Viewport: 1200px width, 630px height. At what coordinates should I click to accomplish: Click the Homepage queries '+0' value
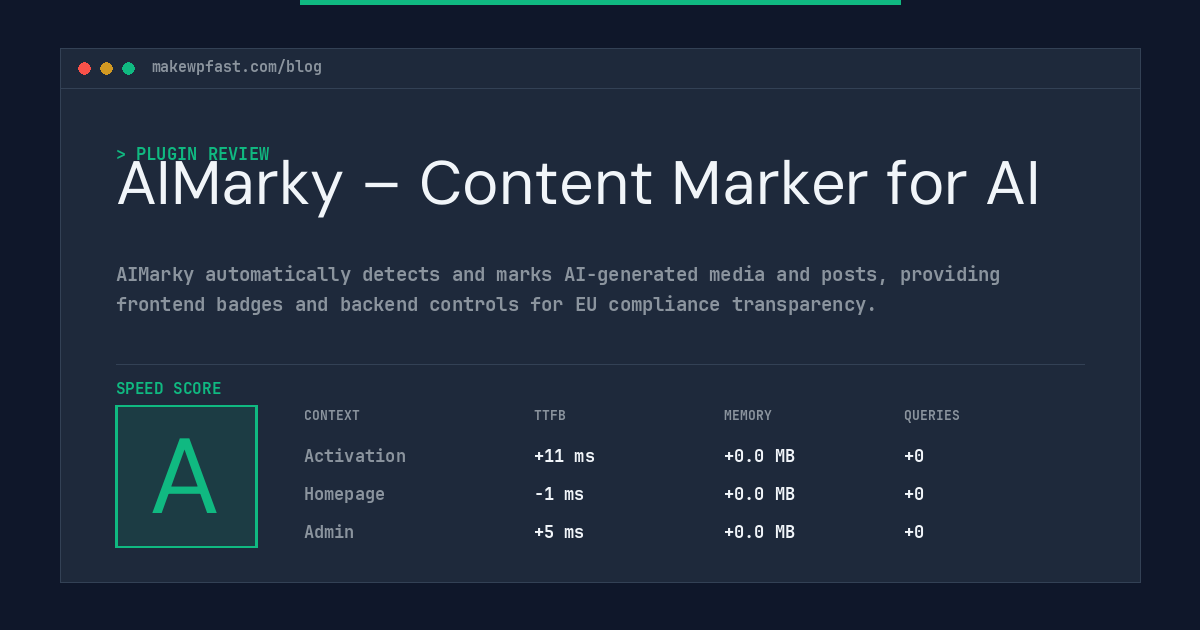click(x=914, y=494)
